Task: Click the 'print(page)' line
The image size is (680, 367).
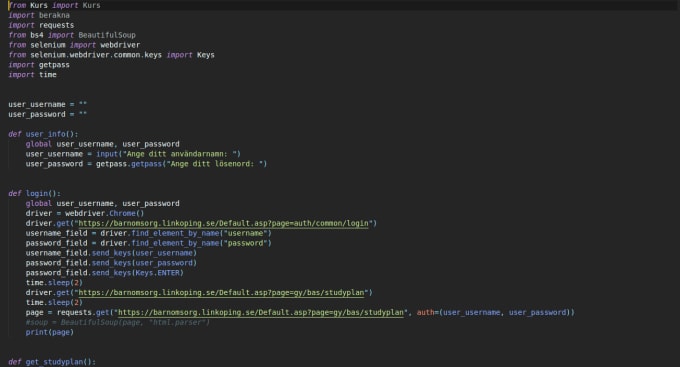Action: [50, 332]
